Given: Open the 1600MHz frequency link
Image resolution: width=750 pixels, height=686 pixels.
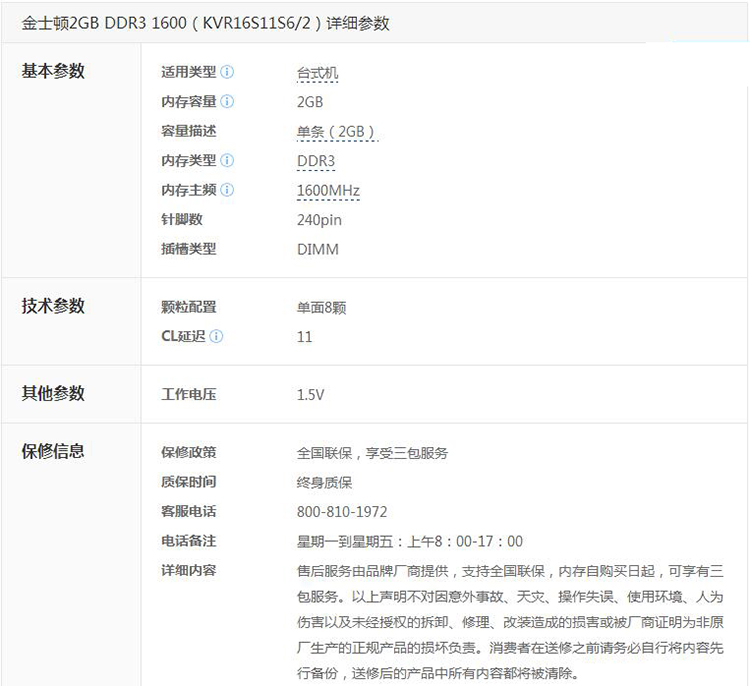Looking at the screenshot, I should (x=328, y=190).
